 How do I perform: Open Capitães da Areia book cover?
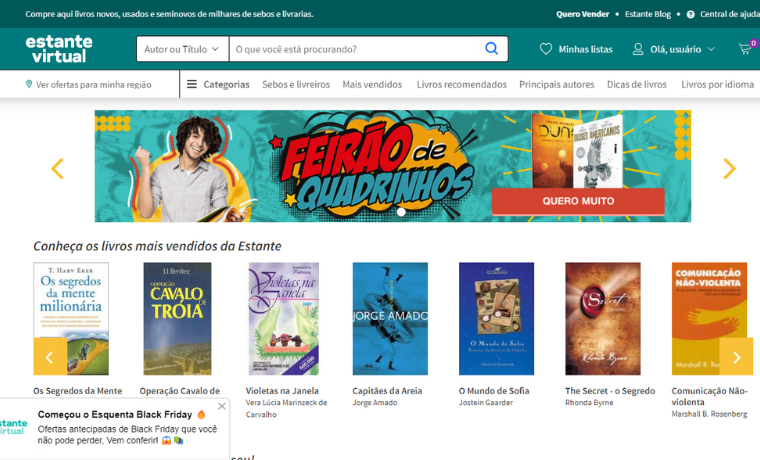tap(390, 318)
